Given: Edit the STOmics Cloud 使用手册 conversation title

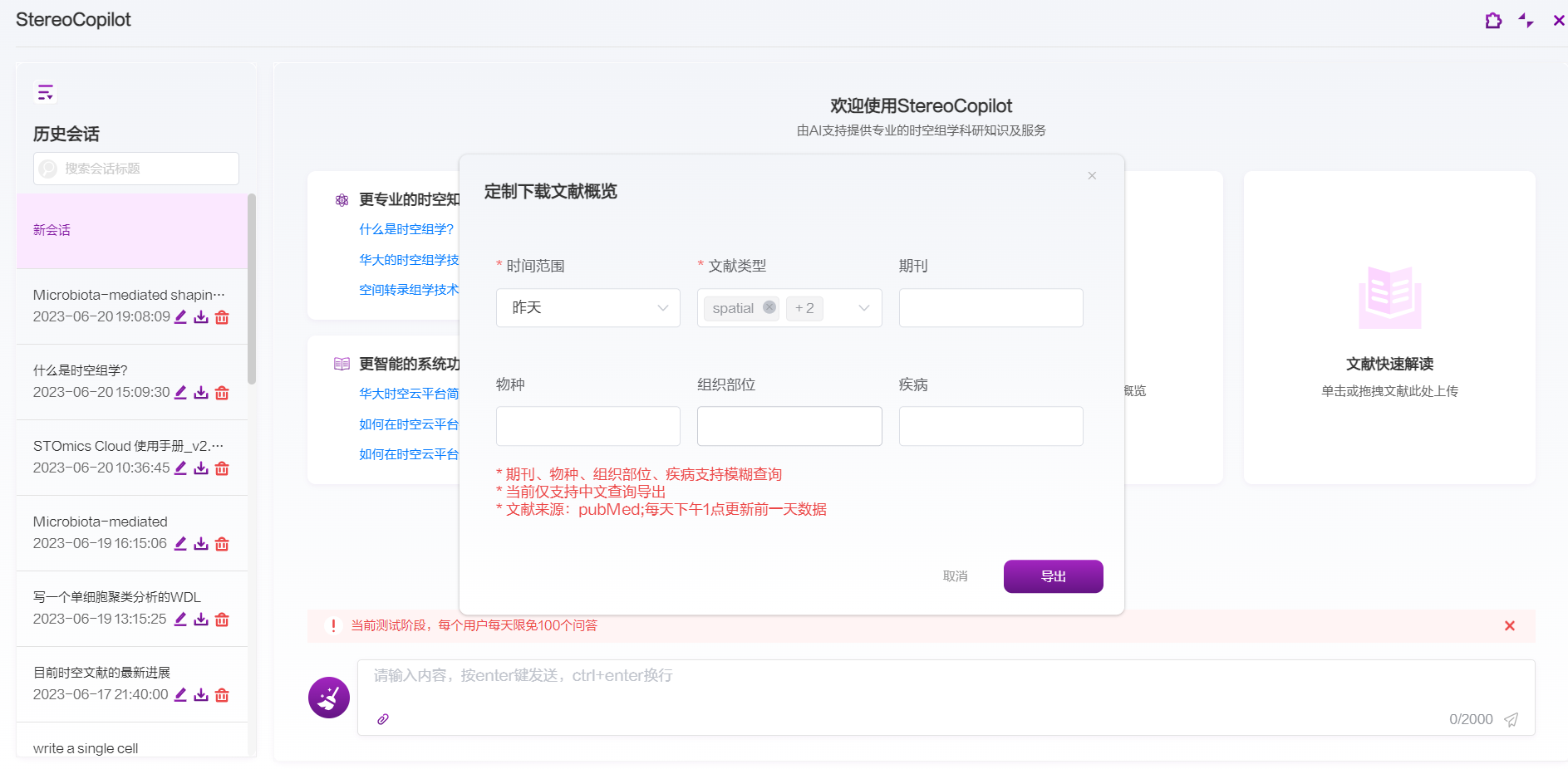Looking at the screenshot, I should pyautogui.click(x=180, y=468).
